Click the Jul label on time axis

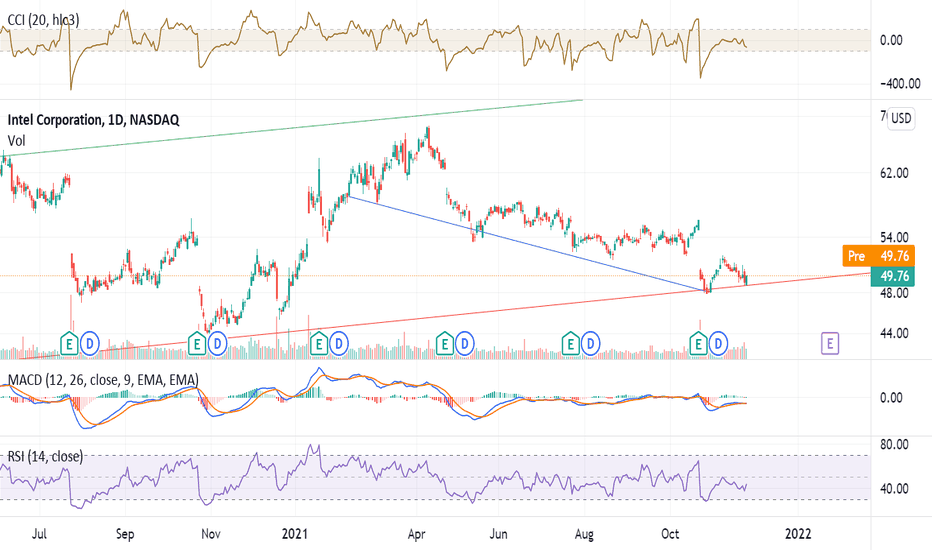[x=39, y=534]
